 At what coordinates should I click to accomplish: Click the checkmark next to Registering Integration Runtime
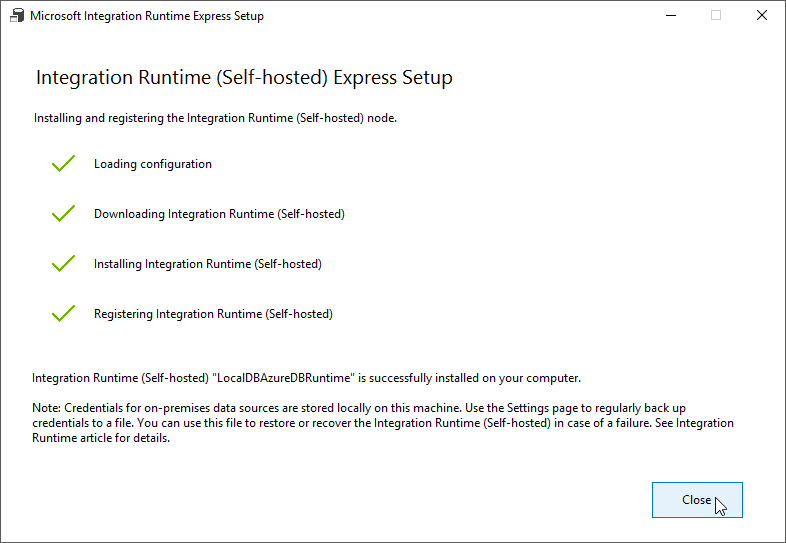[x=64, y=314]
